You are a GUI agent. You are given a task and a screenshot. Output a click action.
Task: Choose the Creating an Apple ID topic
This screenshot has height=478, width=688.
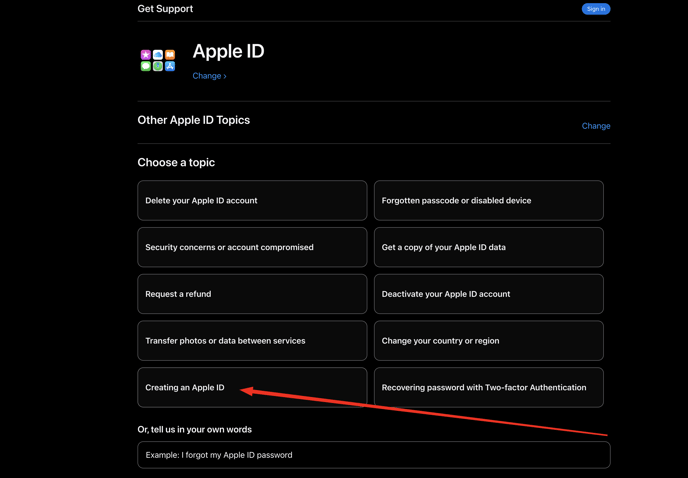(x=252, y=388)
